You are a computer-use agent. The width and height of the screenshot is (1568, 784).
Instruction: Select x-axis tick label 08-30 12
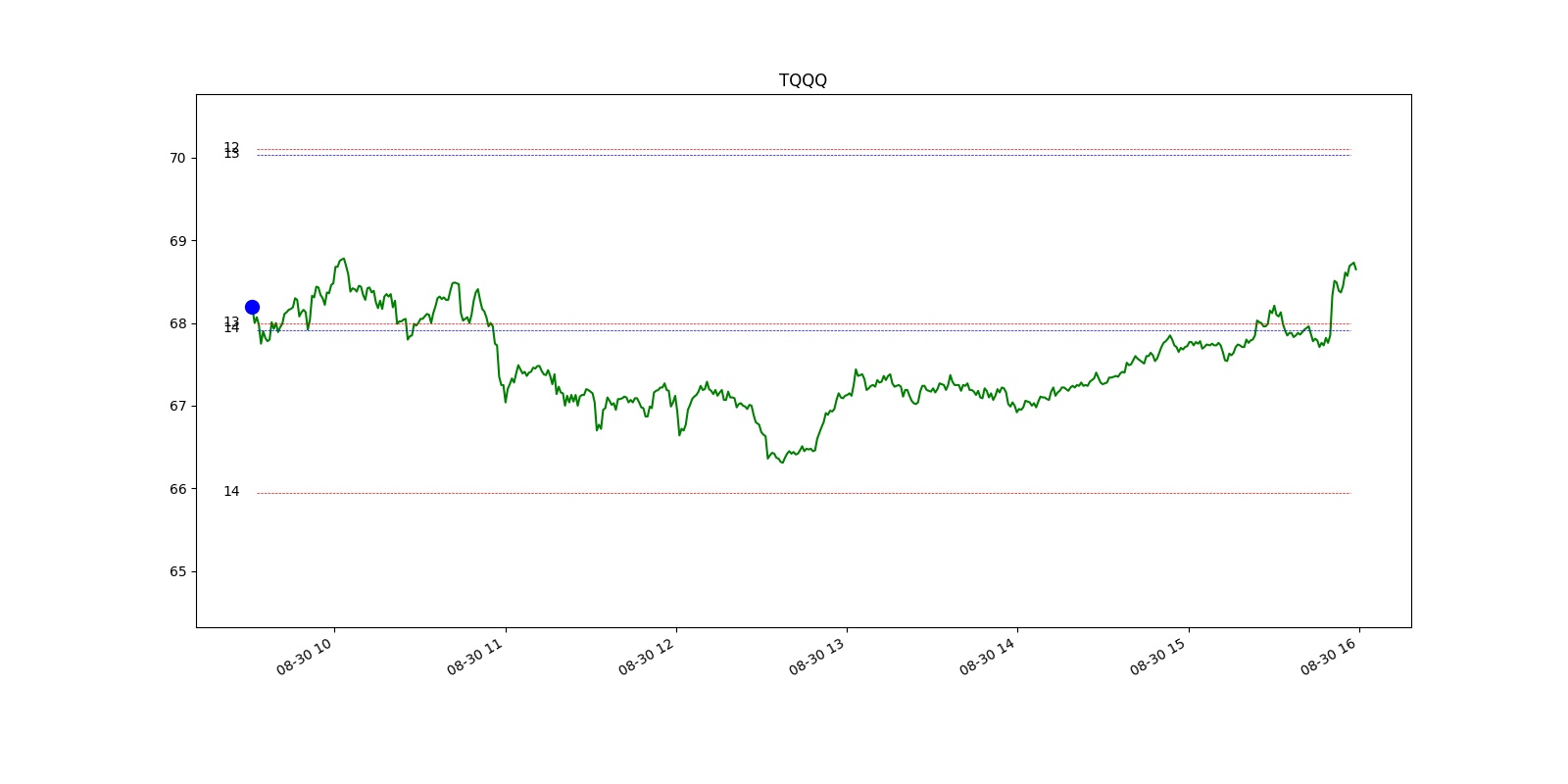(x=647, y=656)
